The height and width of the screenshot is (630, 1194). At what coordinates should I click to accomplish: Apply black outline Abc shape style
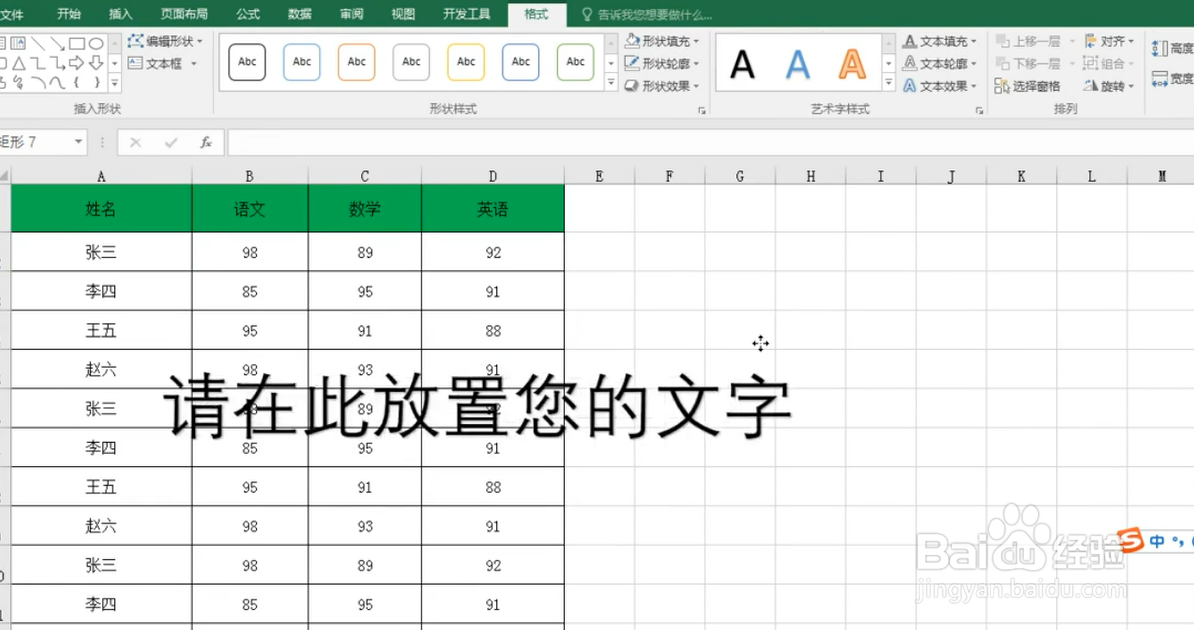[247, 62]
